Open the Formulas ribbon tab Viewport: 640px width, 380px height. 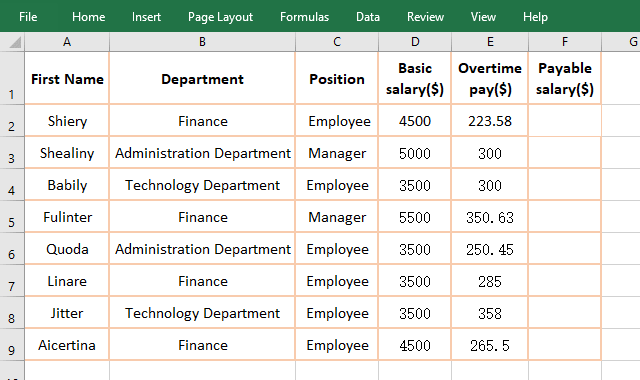(x=304, y=17)
